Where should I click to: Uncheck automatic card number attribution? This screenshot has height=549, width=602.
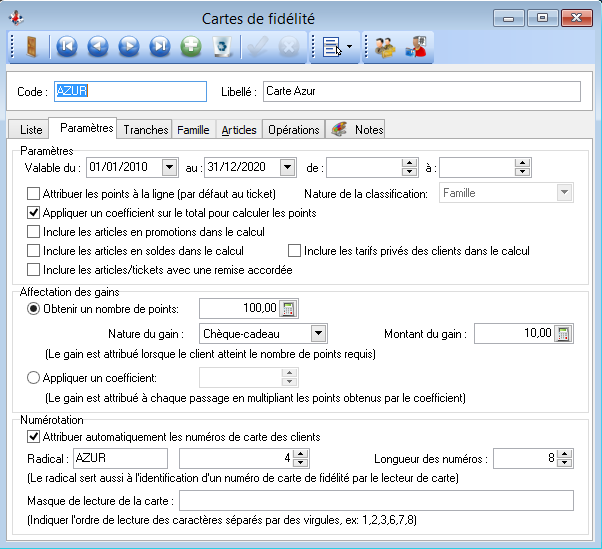[35, 438]
